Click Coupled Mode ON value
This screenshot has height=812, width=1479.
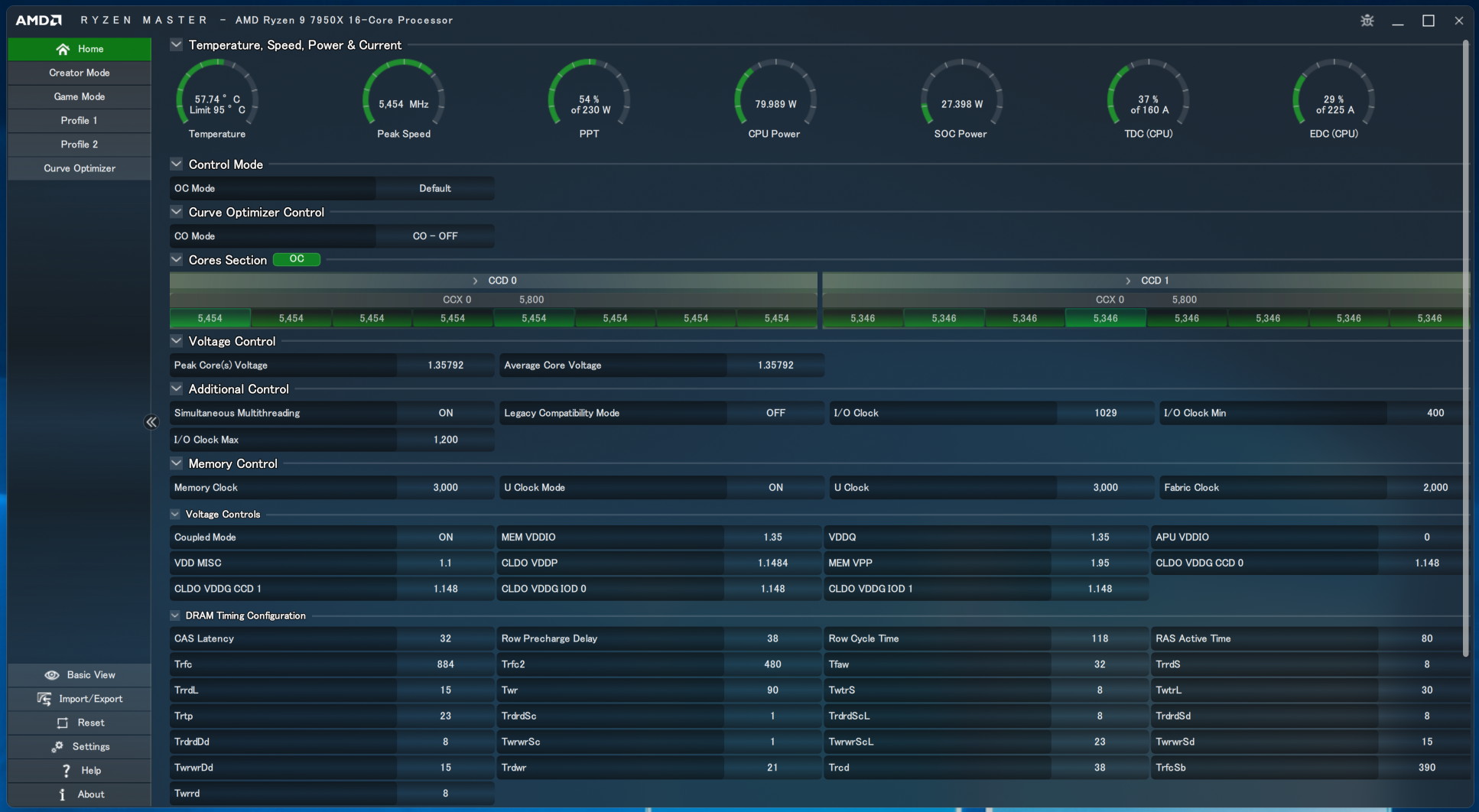[x=446, y=538]
